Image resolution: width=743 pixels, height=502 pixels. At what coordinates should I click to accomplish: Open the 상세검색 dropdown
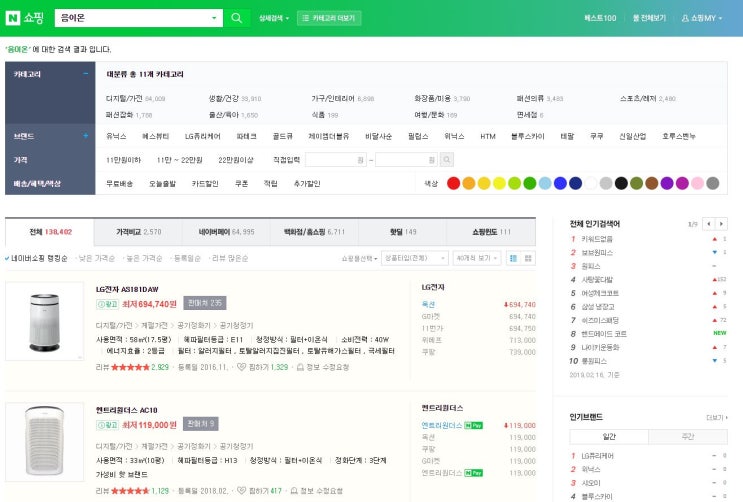(274, 18)
